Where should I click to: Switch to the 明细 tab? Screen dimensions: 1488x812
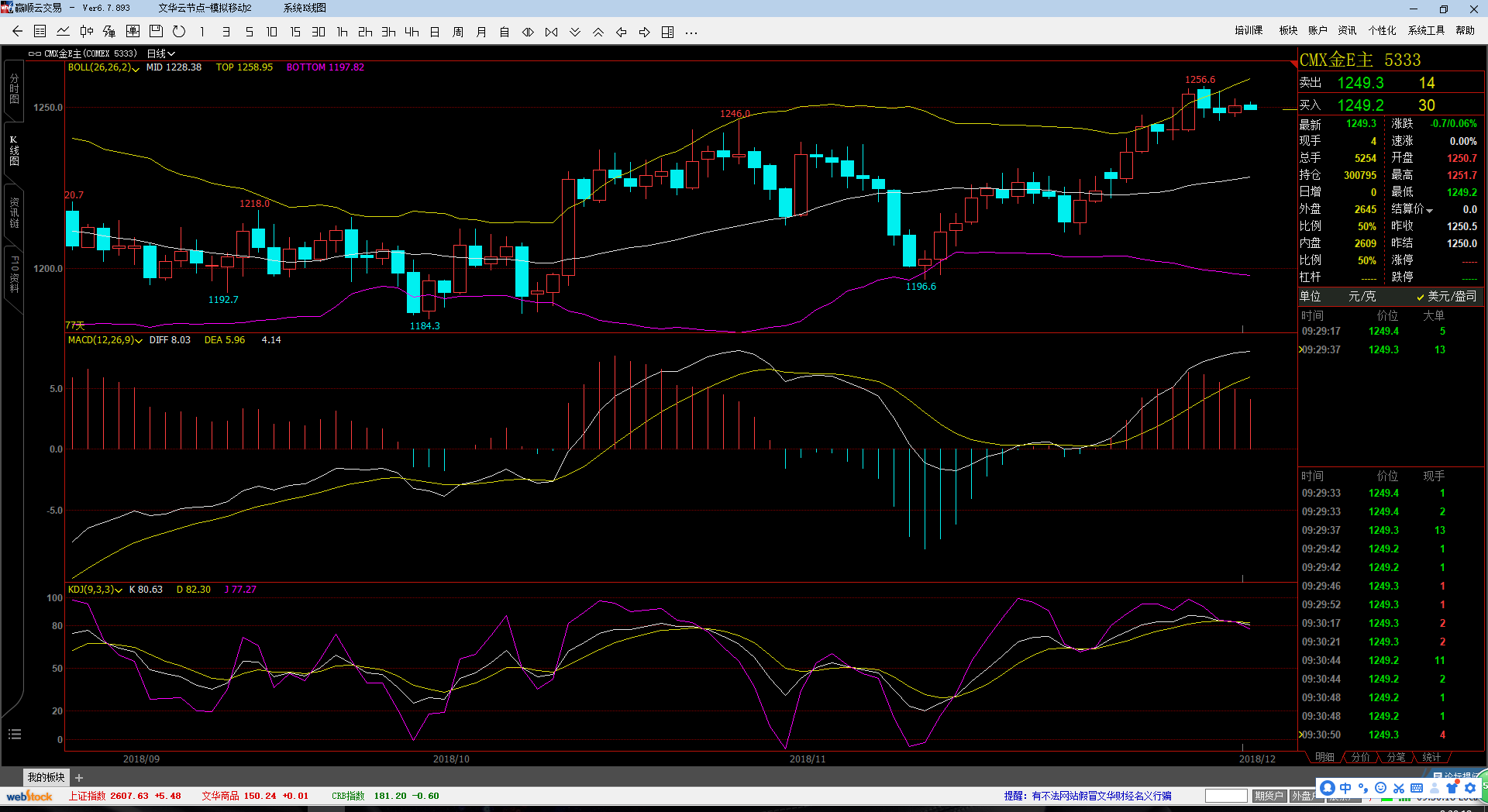point(1324,757)
